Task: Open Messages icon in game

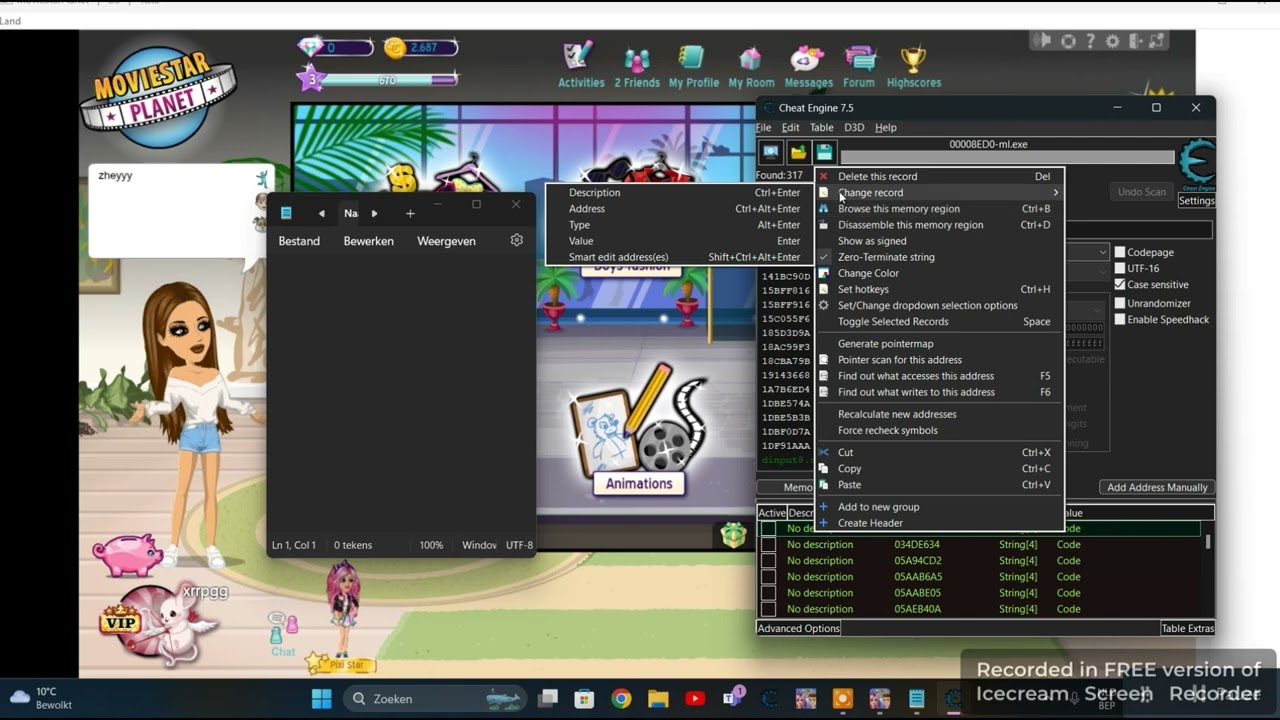Action: point(808,66)
